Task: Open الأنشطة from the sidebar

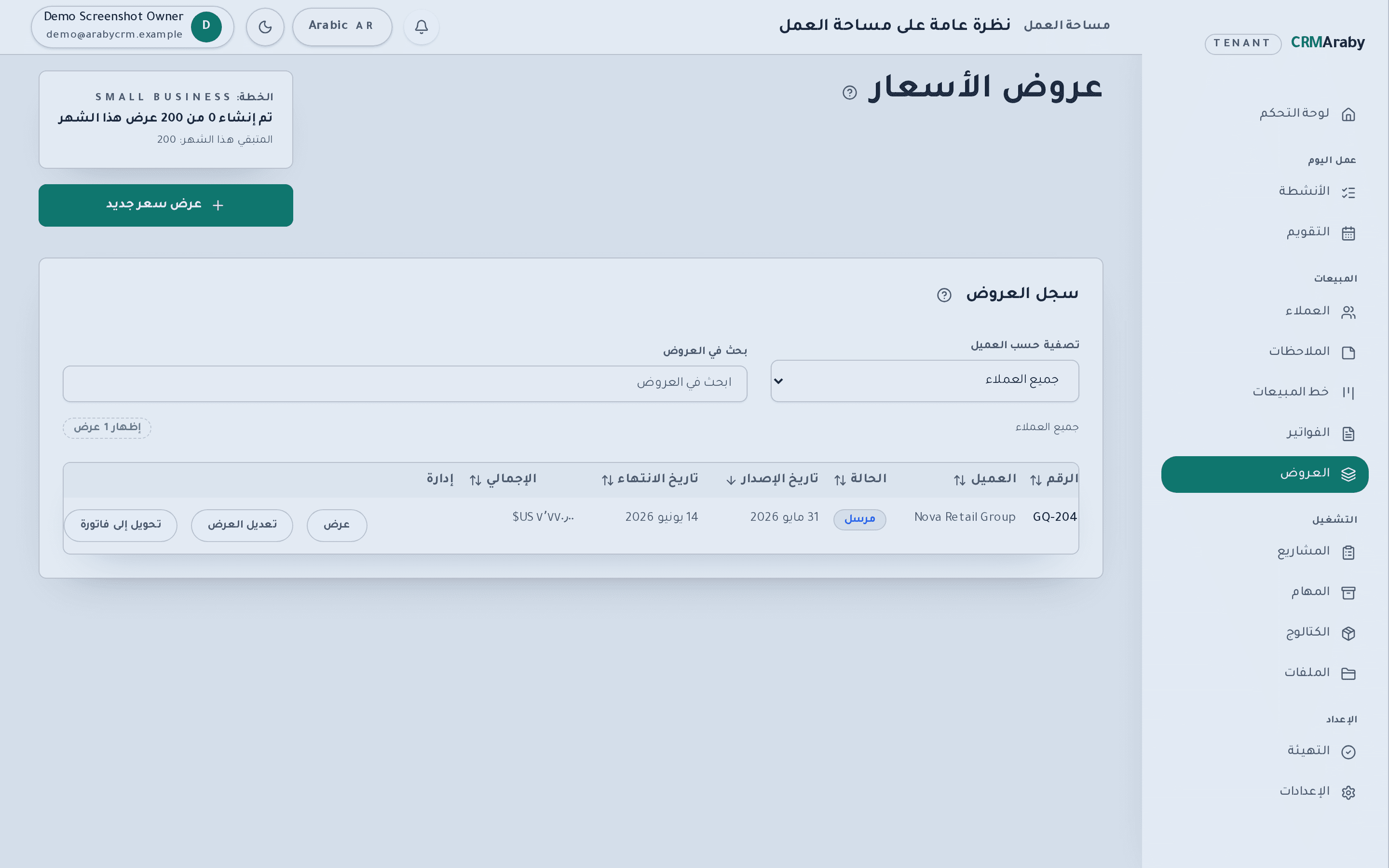Action: 1265,192
